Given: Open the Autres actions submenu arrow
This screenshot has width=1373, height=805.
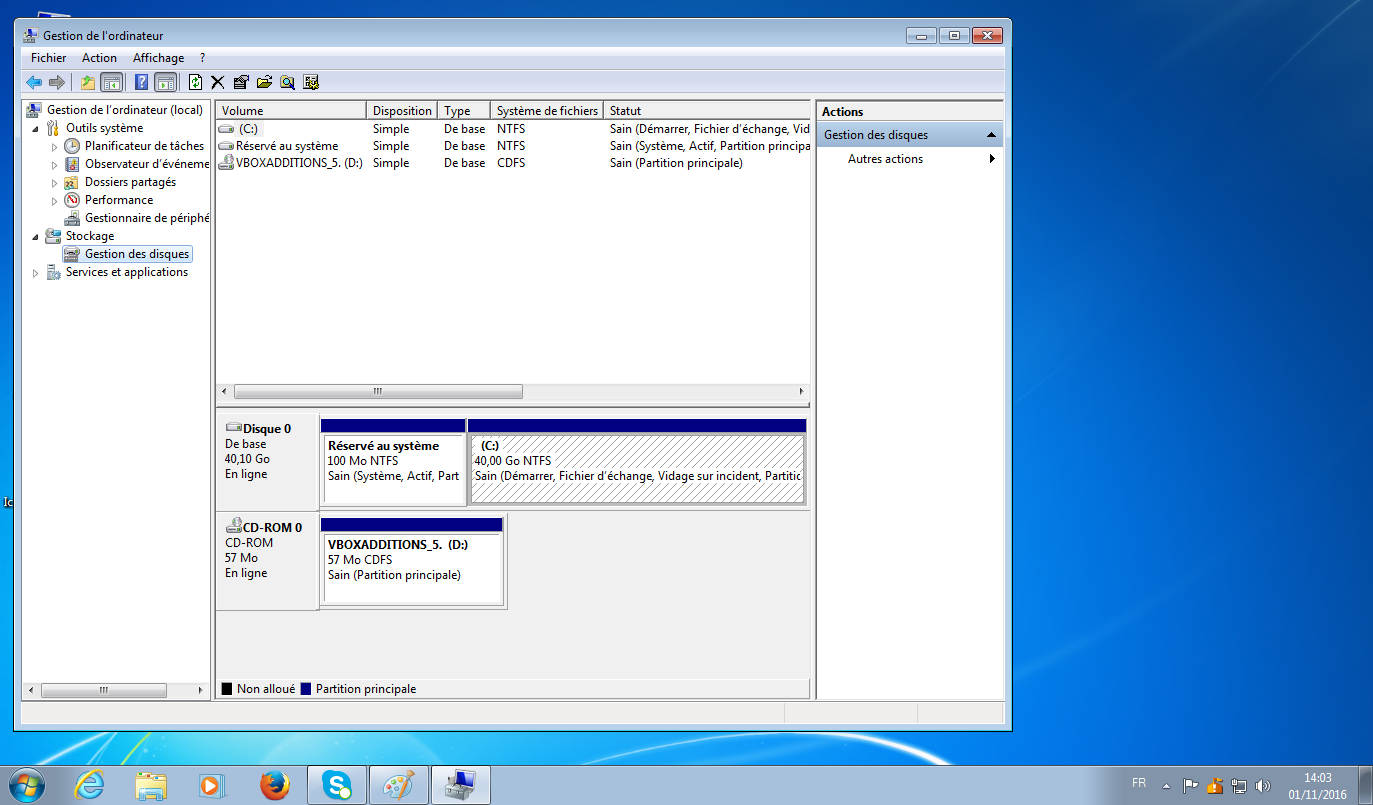Looking at the screenshot, I should coord(991,159).
